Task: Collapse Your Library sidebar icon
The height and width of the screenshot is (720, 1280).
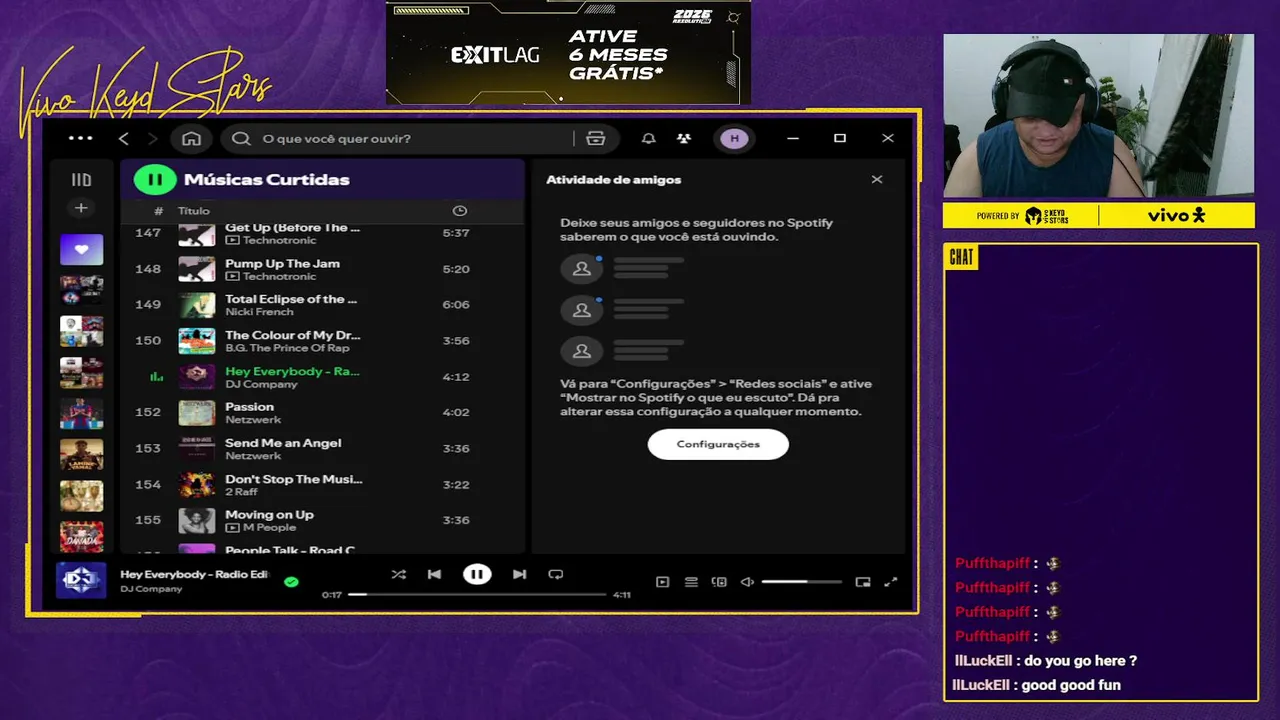Action: pyautogui.click(x=81, y=180)
